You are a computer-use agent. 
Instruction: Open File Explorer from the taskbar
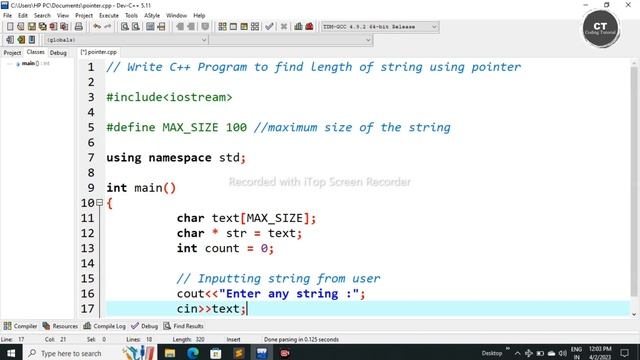170,353
